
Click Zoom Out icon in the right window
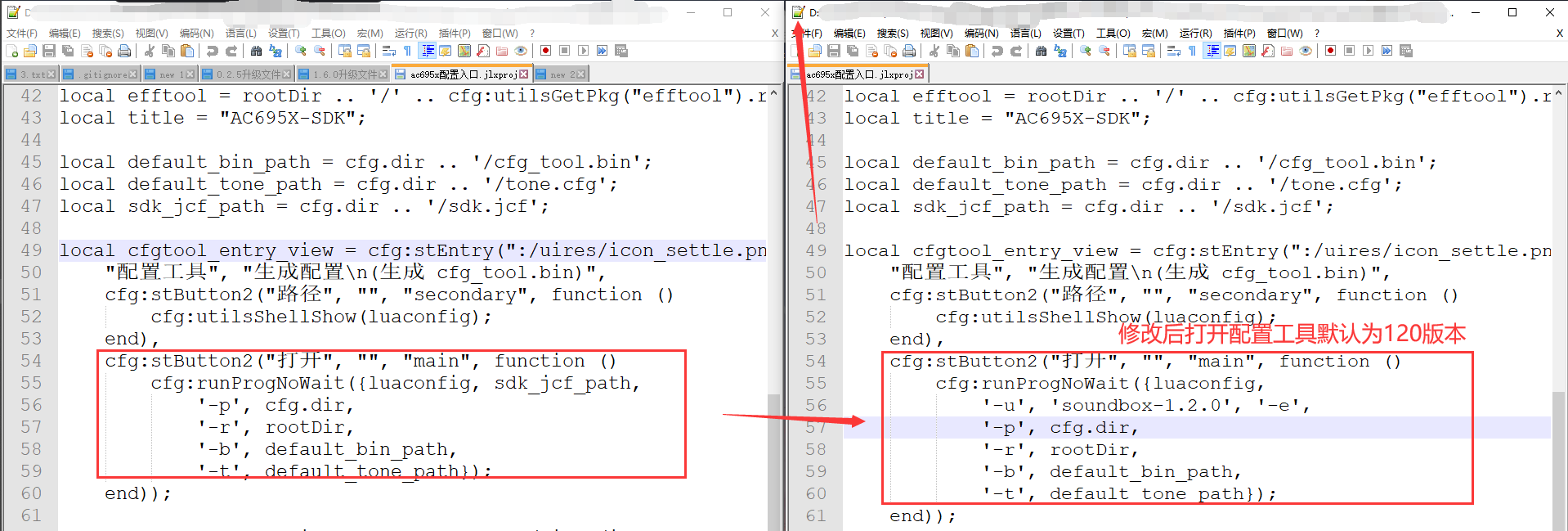pyautogui.click(x=1104, y=51)
